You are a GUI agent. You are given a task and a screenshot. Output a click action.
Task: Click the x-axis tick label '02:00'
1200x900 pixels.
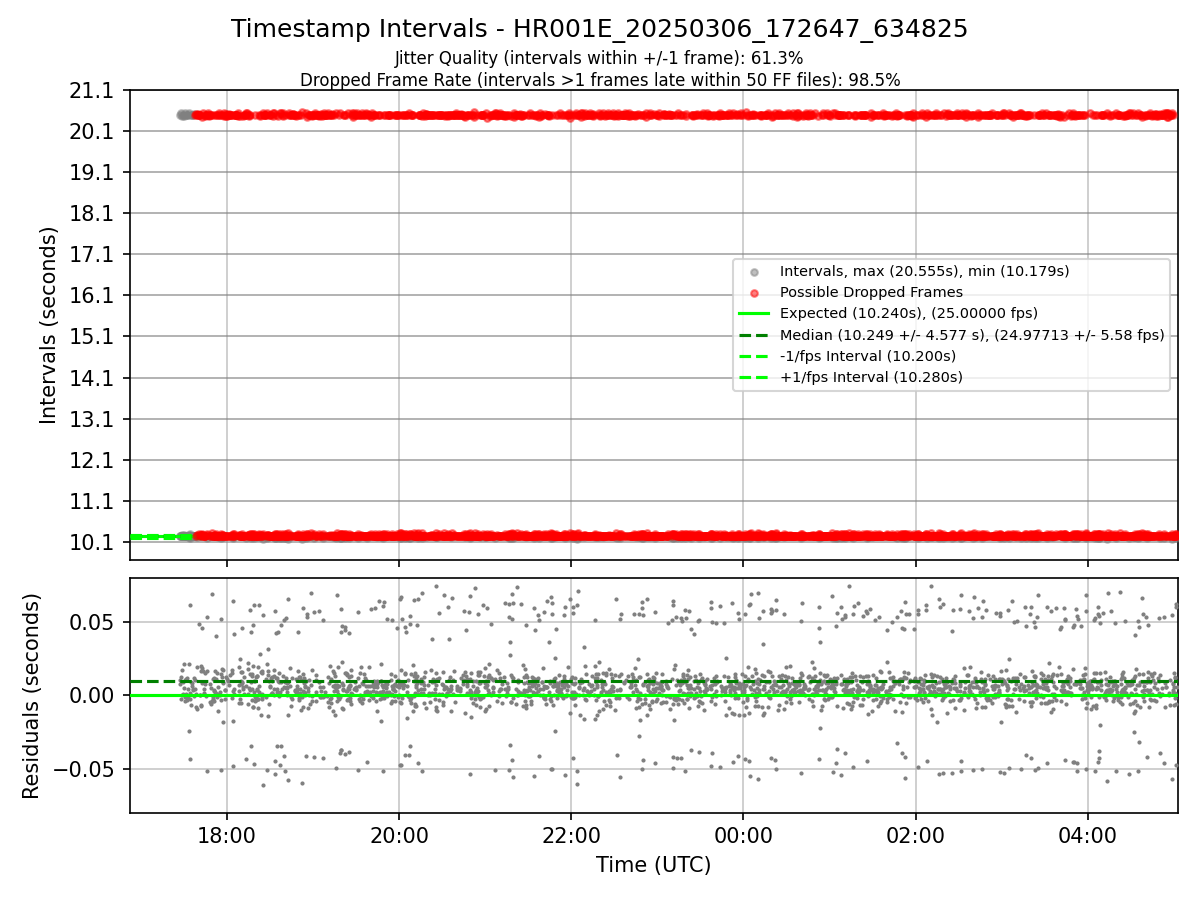point(916,834)
